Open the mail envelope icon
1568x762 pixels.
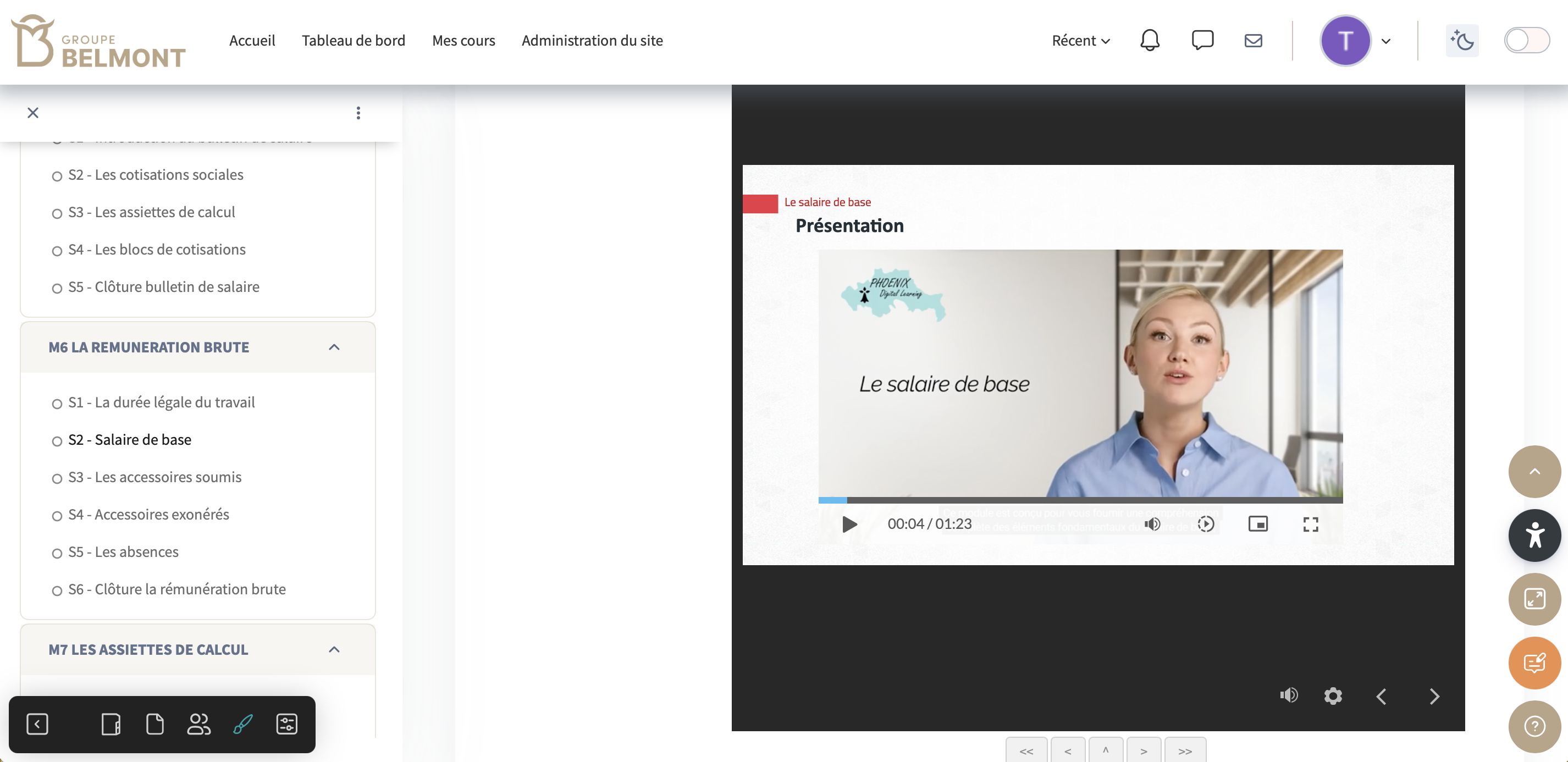click(x=1252, y=41)
